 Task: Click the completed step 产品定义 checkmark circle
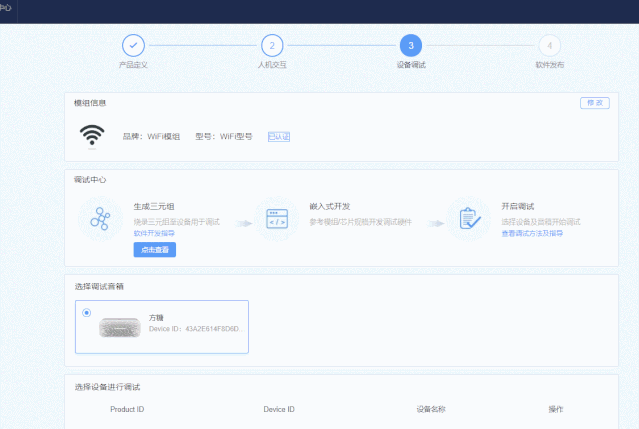coord(133,46)
